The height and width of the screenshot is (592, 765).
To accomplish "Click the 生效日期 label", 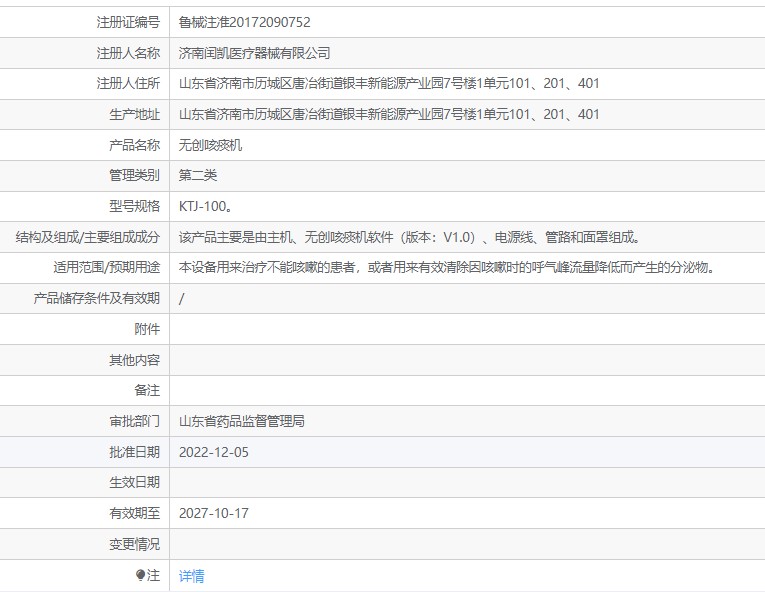I will (135, 482).
